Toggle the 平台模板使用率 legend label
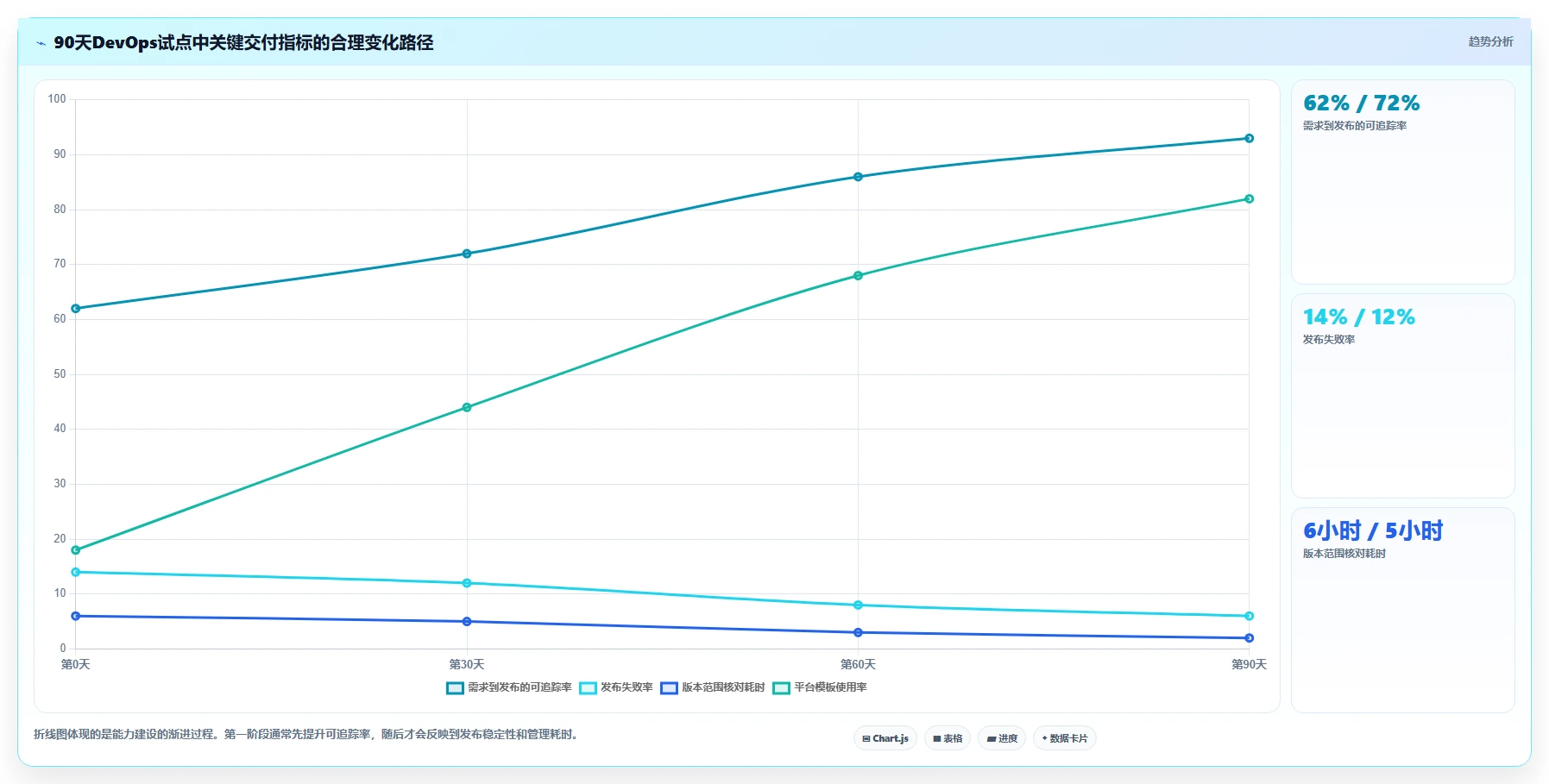 pyautogui.click(x=830, y=687)
